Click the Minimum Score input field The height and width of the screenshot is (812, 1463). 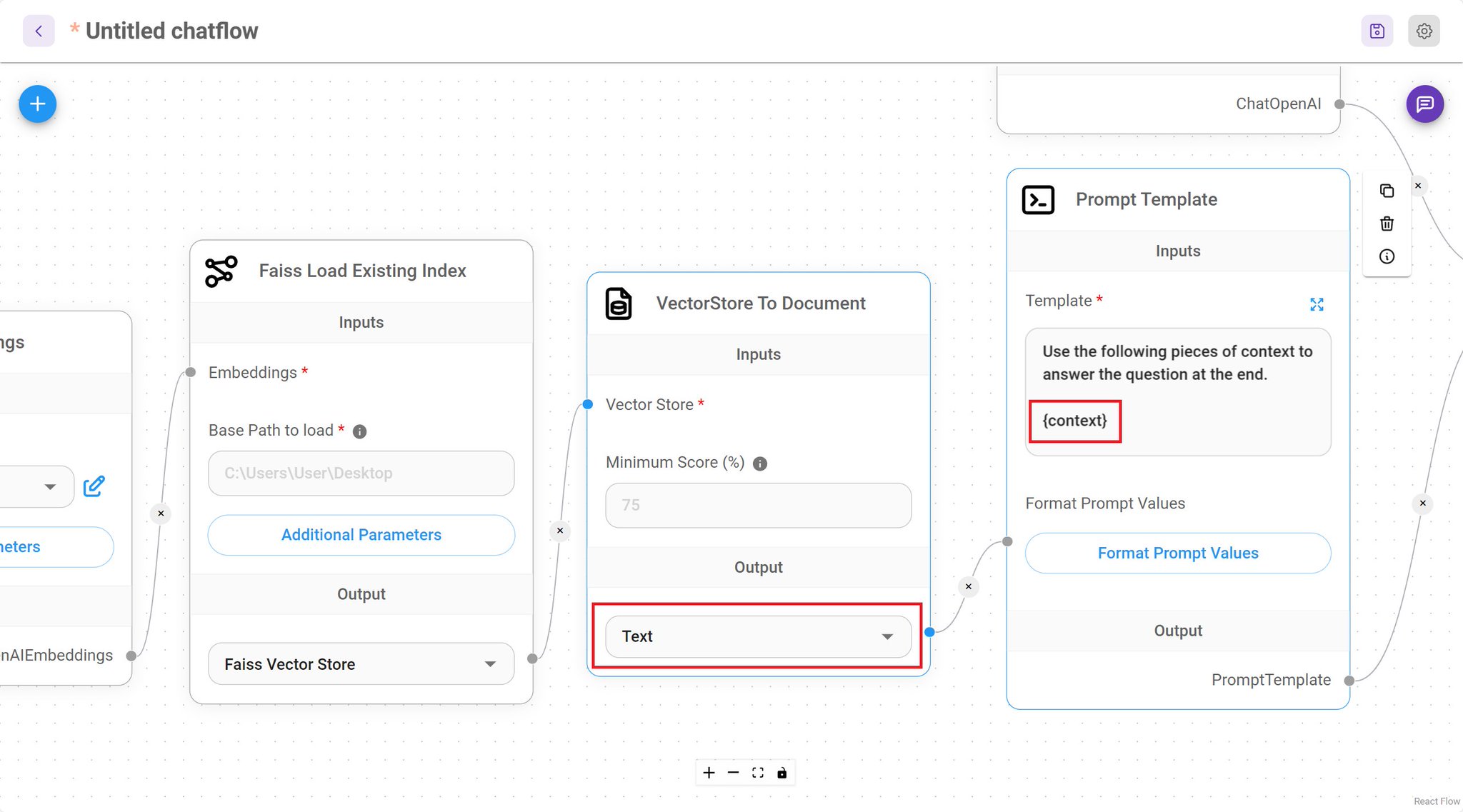(758, 505)
